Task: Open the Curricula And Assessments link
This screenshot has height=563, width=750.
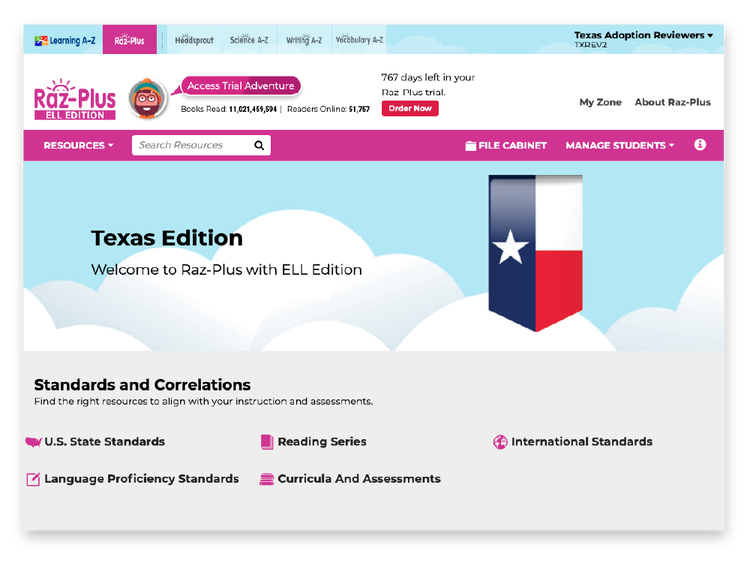Action: click(359, 479)
